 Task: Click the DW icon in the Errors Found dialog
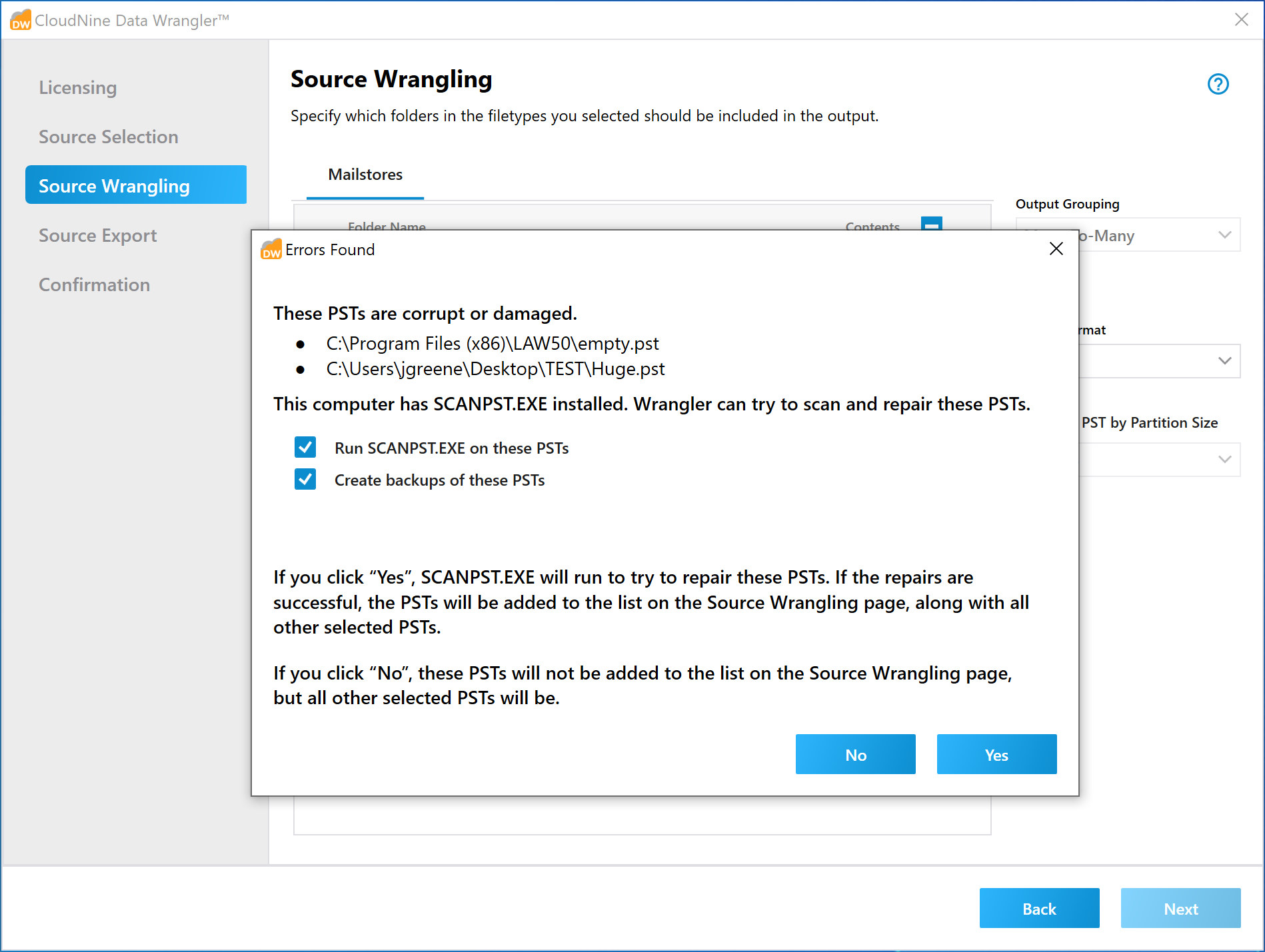(271, 249)
